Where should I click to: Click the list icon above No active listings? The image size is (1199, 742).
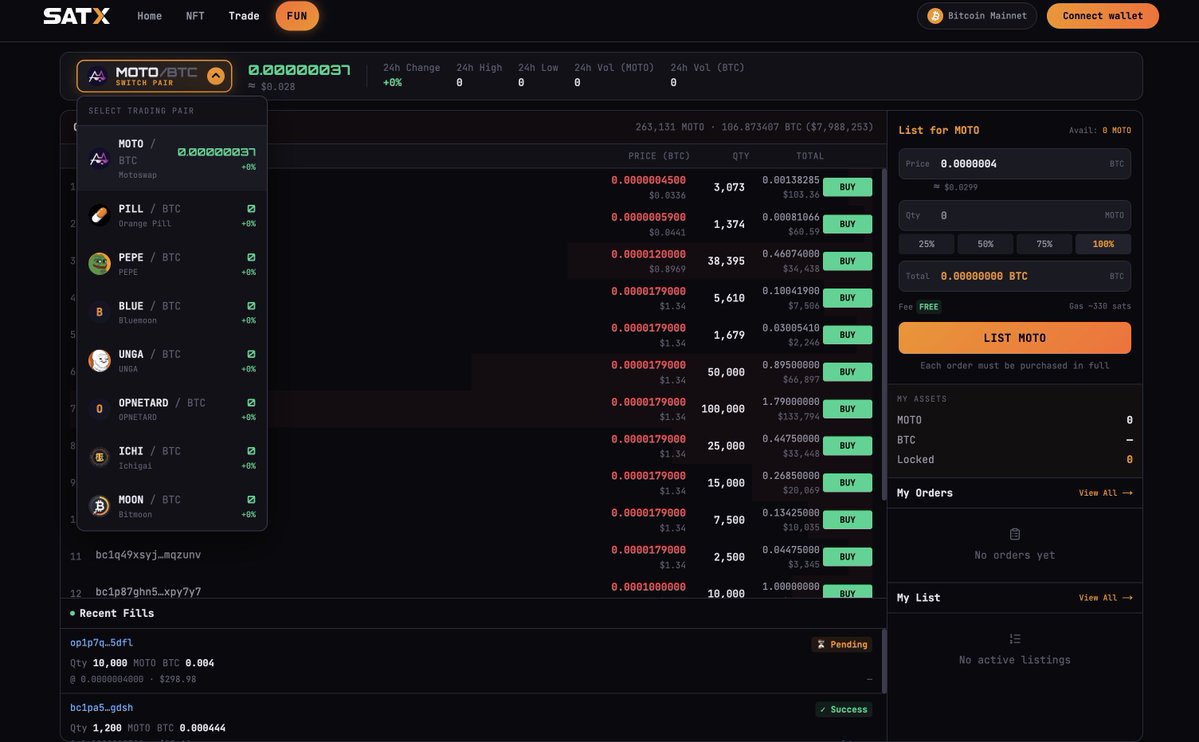click(1015, 639)
